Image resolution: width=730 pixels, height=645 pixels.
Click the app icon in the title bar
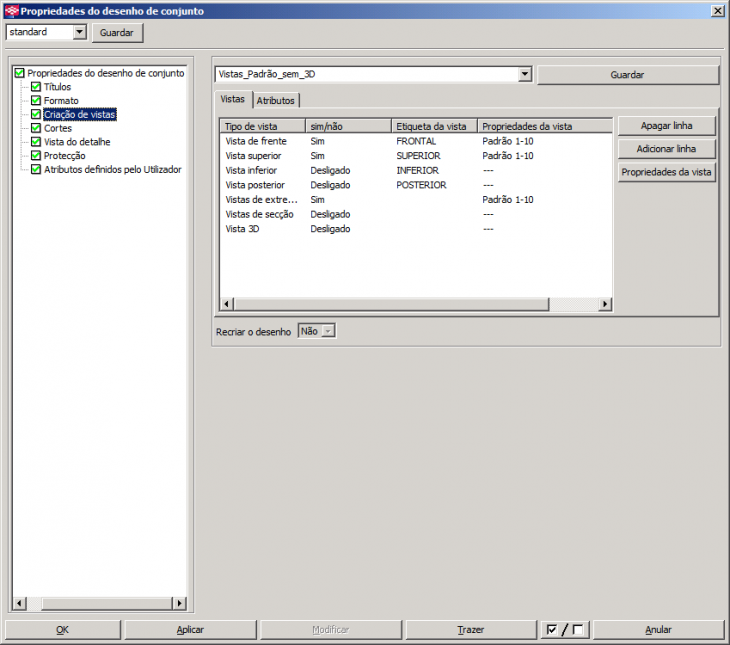click(x=11, y=10)
